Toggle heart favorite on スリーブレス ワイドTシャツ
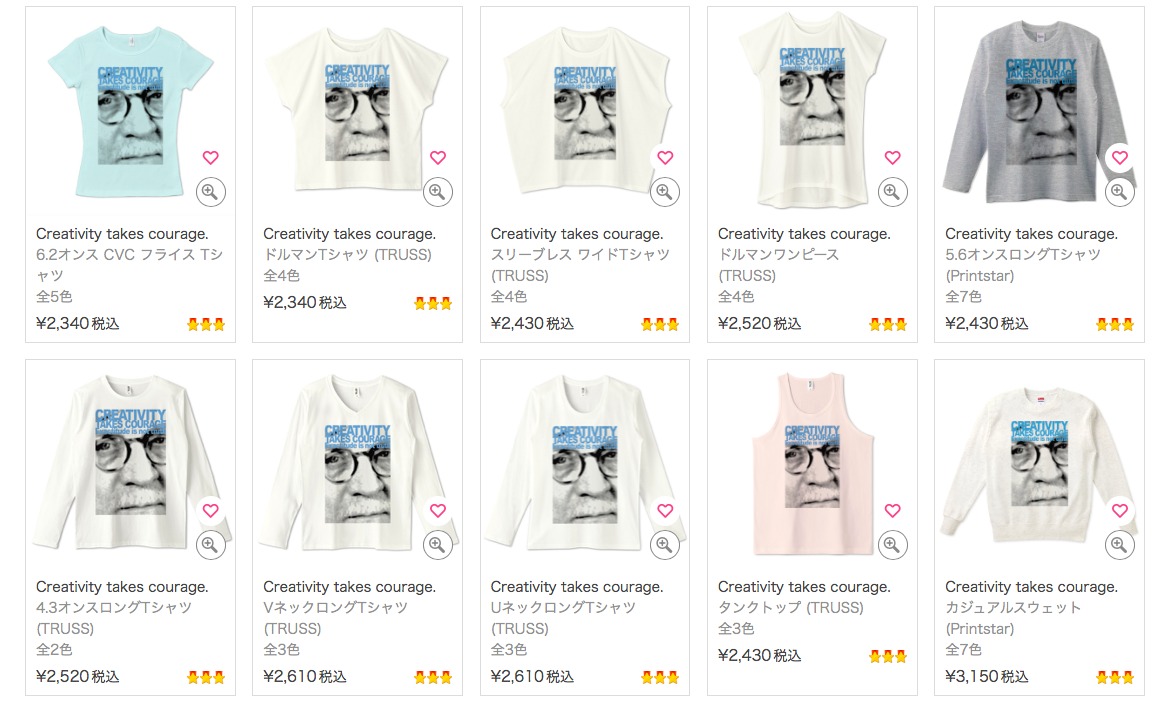 (x=665, y=158)
